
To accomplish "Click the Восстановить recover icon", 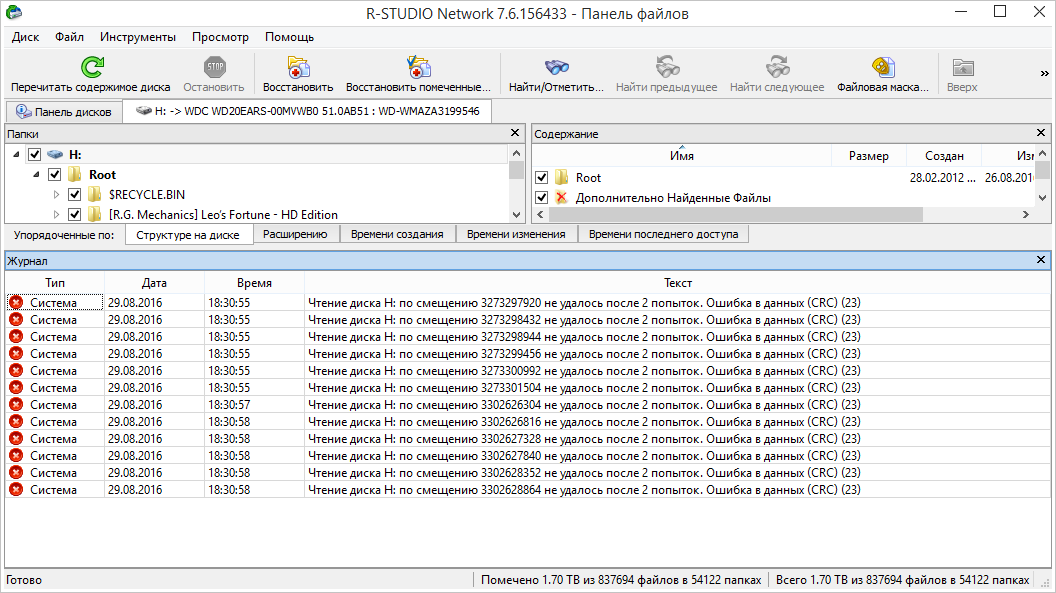I will tap(298, 67).
